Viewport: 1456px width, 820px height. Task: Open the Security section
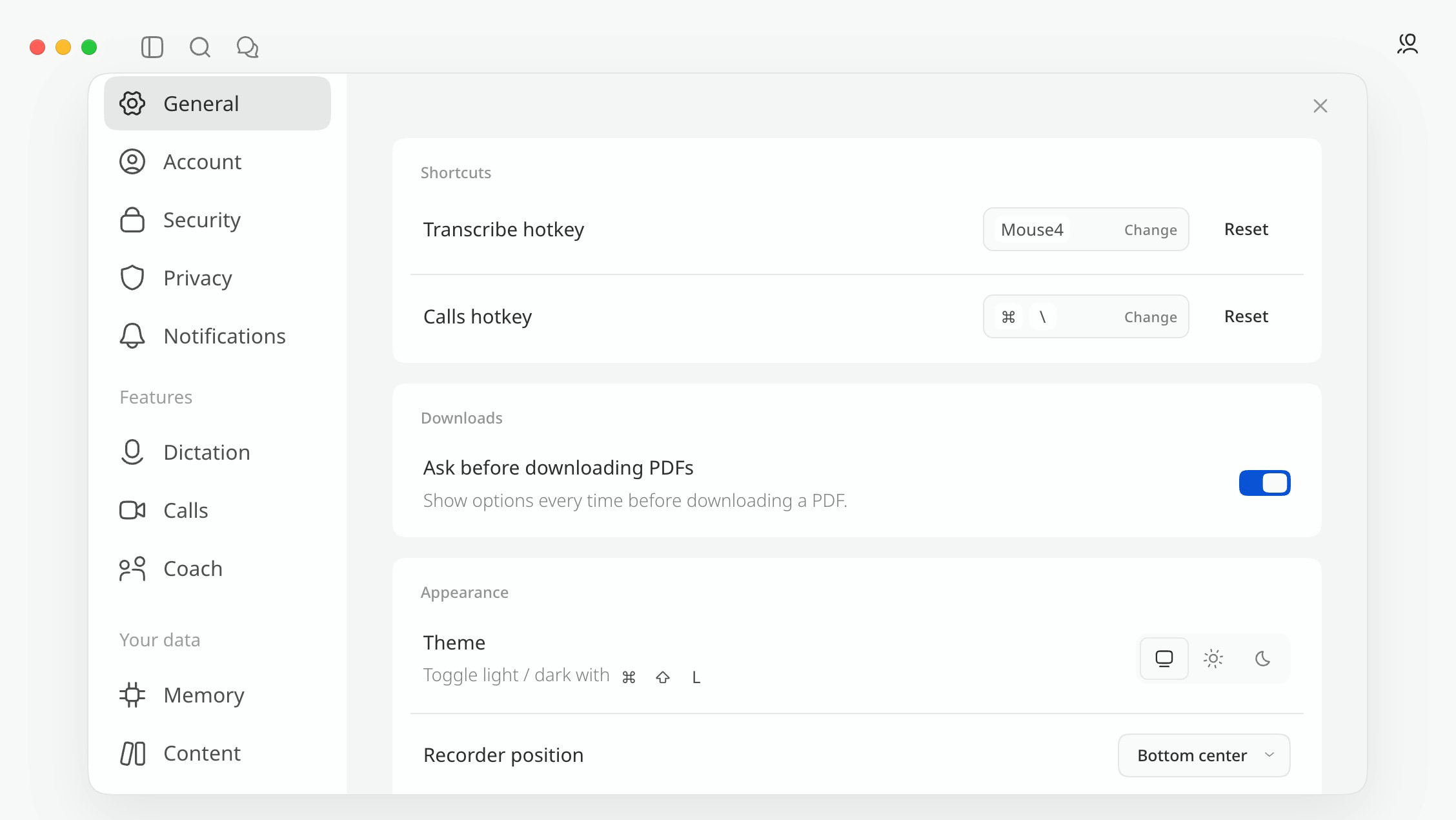[217, 220]
